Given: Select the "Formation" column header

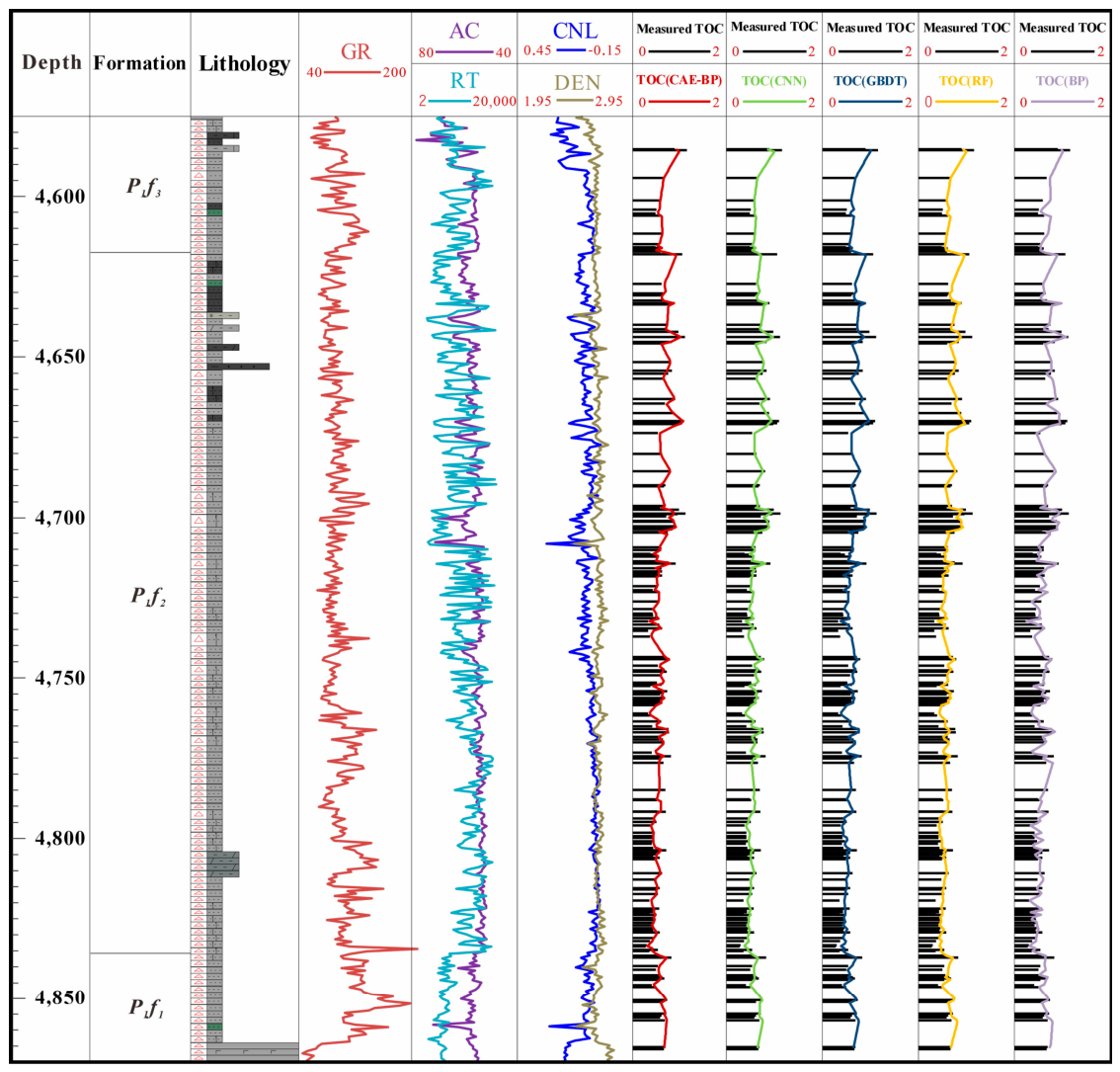Looking at the screenshot, I should click(139, 63).
